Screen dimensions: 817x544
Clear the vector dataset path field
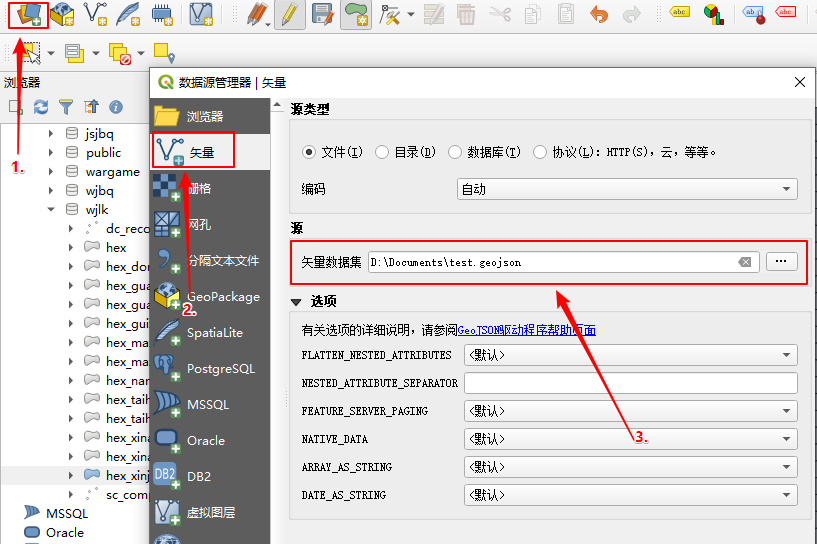coord(745,262)
